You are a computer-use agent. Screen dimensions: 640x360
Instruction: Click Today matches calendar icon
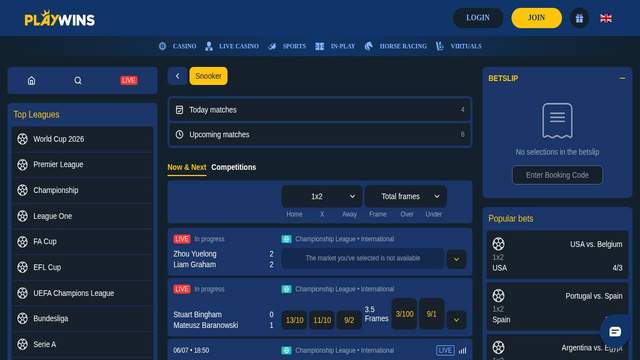tap(179, 110)
